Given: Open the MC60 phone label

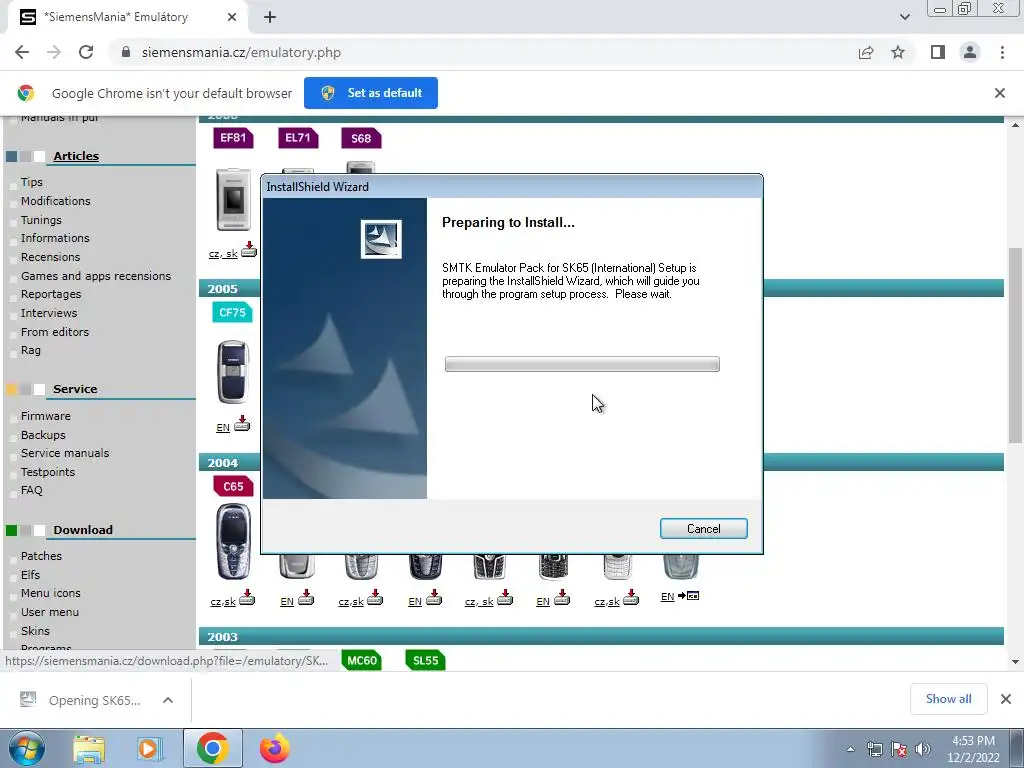Looking at the screenshot, I should [x=362, y=660].
